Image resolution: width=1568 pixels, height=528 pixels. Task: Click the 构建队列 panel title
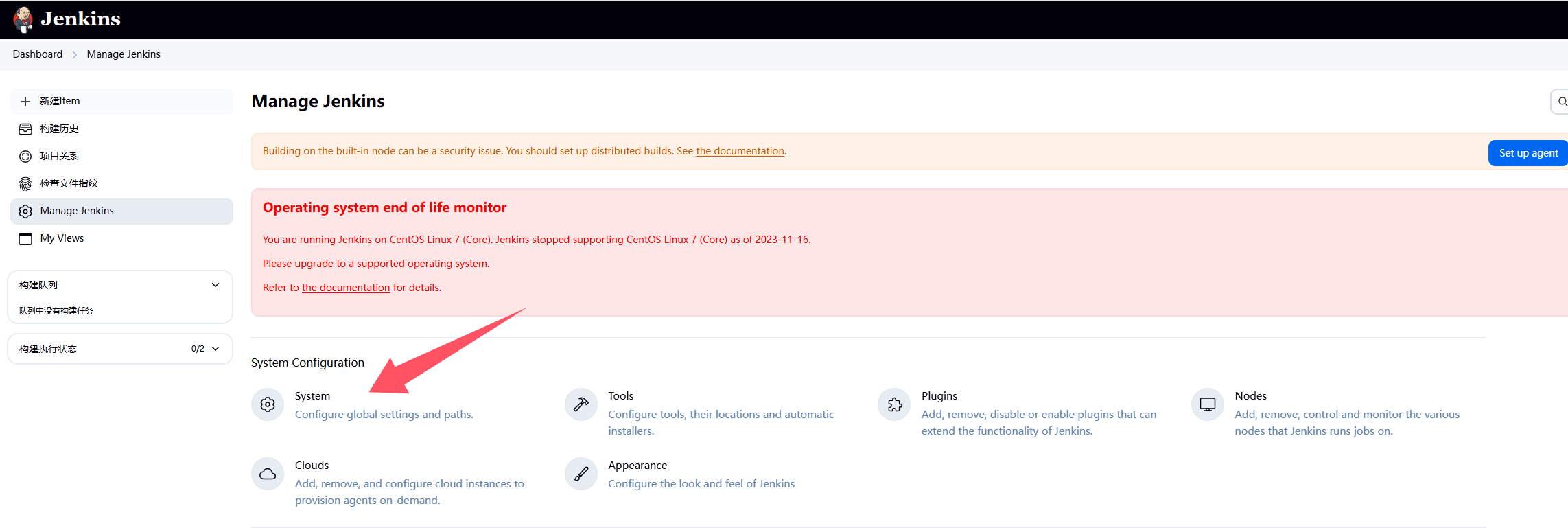(38, 285)
